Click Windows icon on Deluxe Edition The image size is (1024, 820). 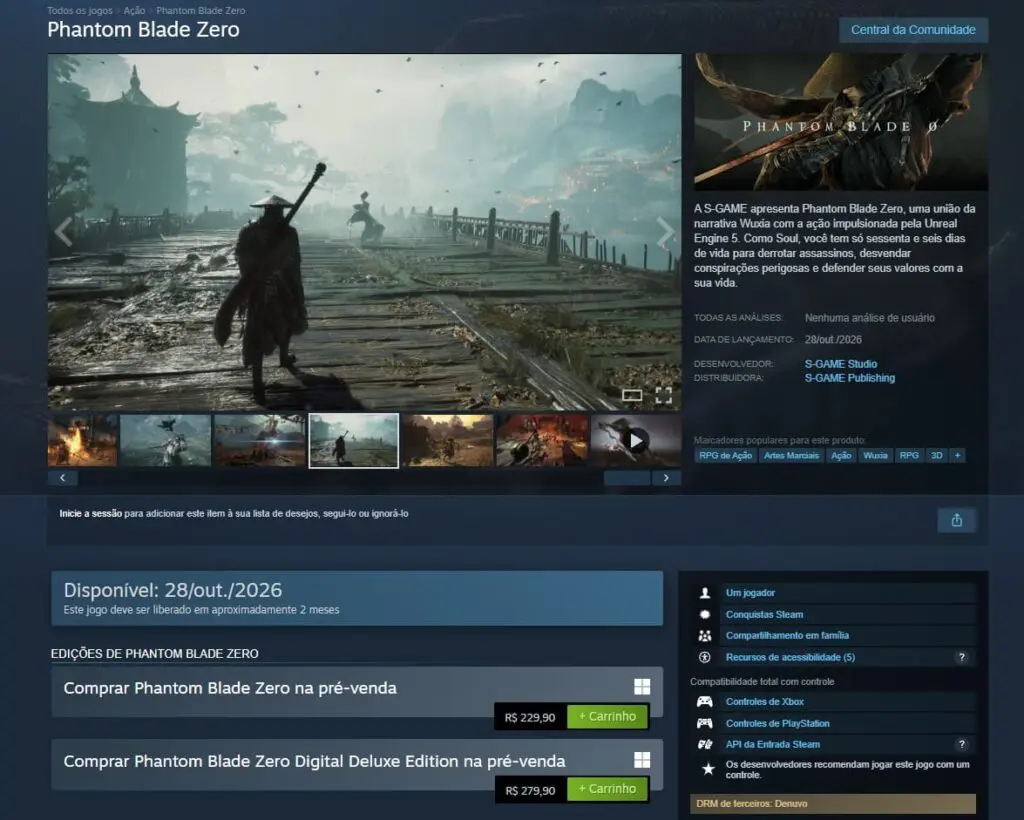[642, 759]
